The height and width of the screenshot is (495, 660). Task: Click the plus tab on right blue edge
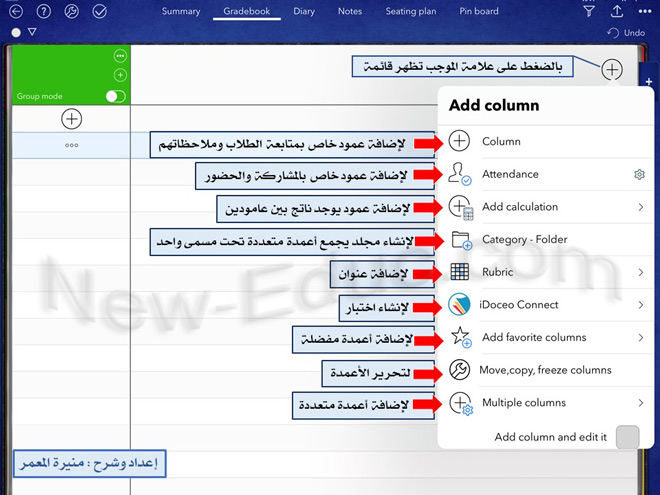coord(649,81)
